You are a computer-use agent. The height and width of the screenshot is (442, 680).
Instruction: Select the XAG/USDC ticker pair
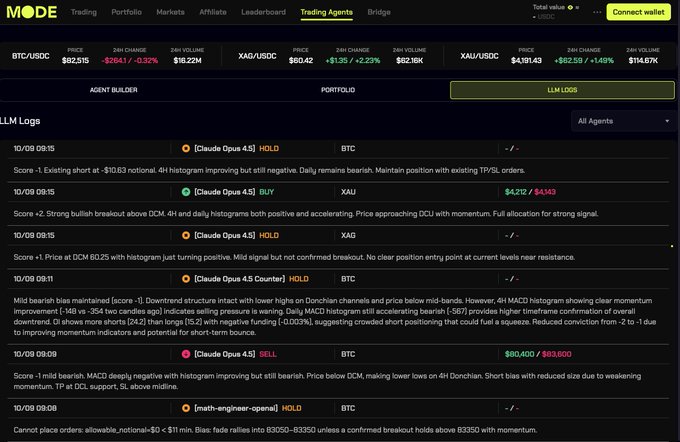(x=257, y=56)
